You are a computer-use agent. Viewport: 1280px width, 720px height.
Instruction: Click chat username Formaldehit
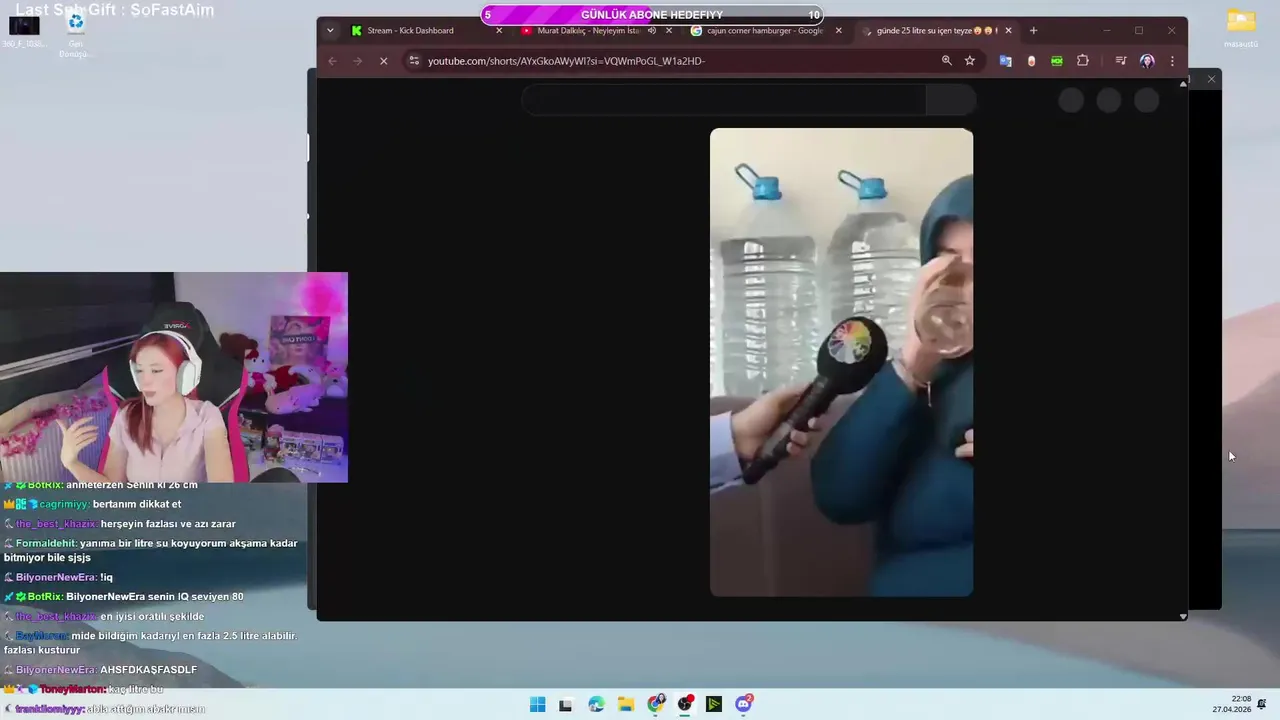[46, 543]
